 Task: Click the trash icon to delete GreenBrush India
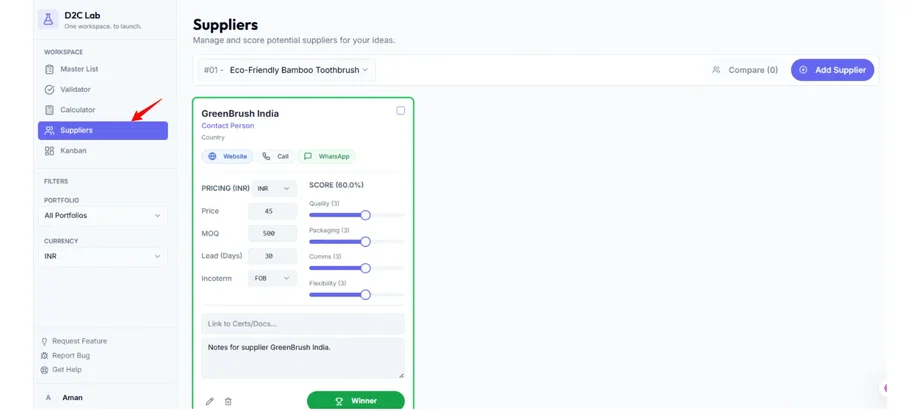228,401
